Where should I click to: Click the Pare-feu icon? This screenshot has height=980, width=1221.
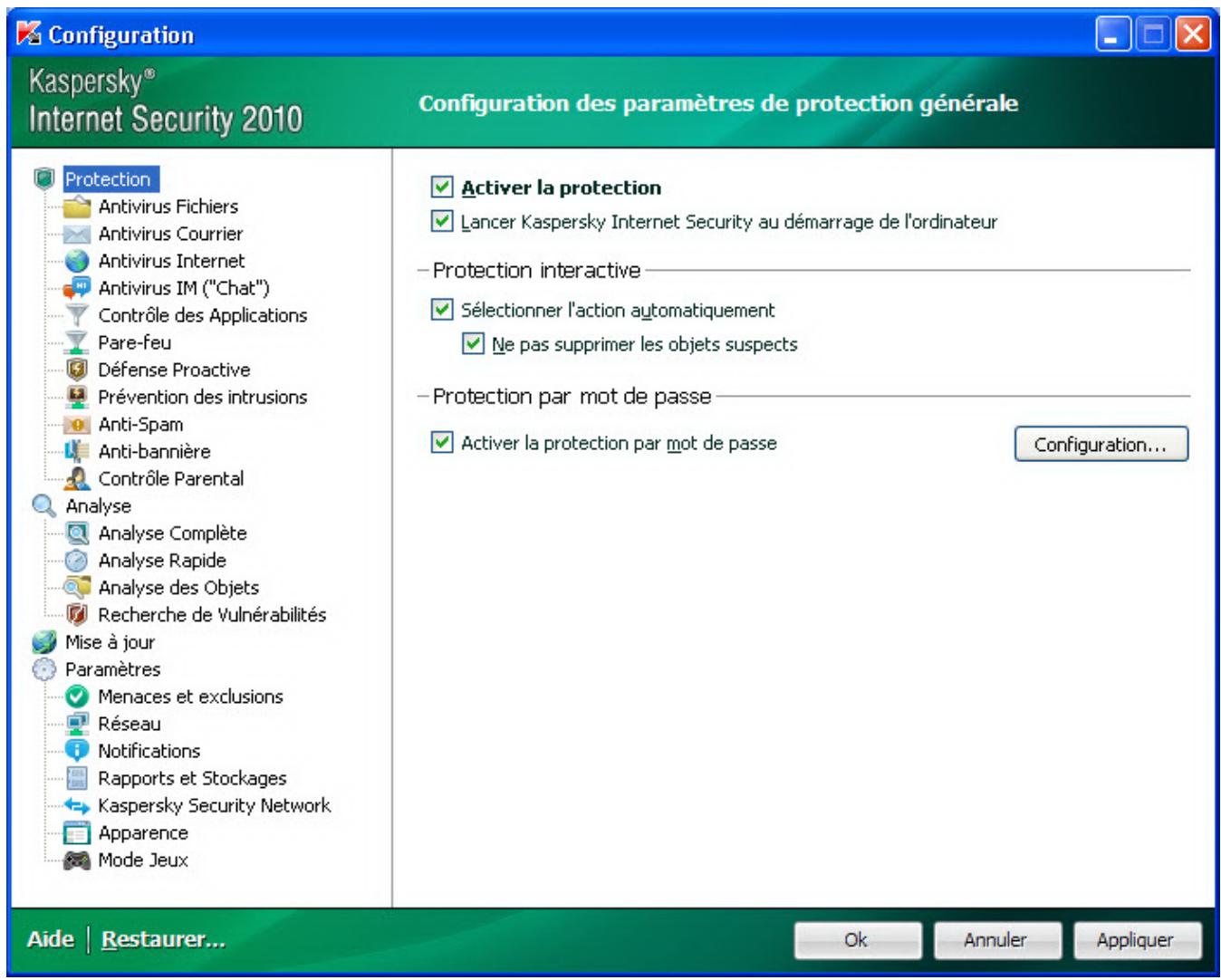pos(77,342)
